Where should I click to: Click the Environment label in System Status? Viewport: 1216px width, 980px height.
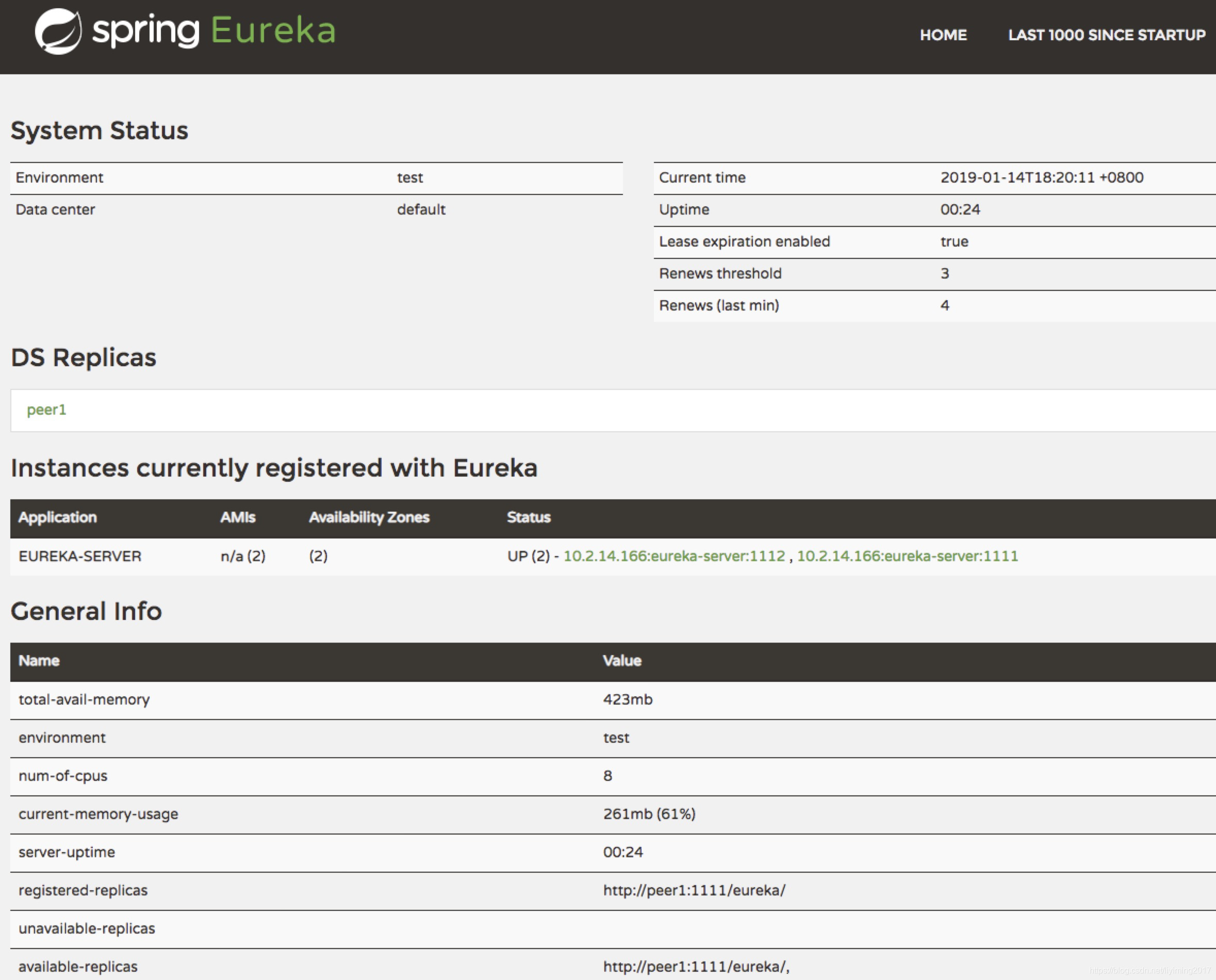[x=59, y=177]
